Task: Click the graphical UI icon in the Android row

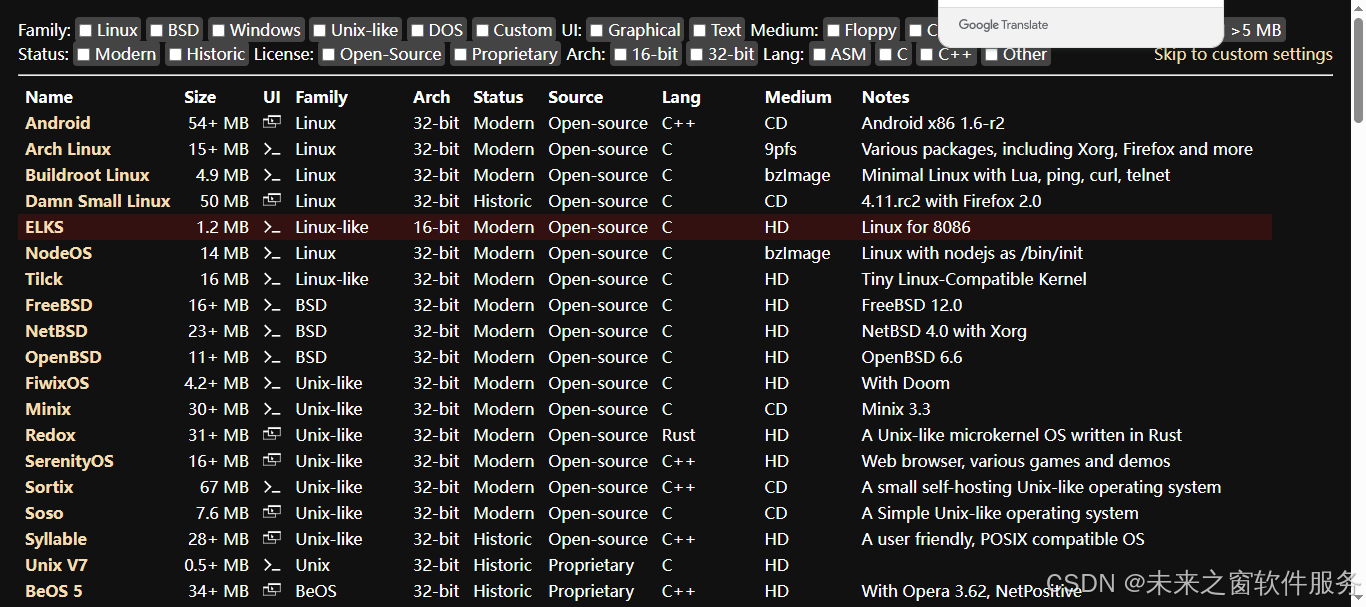Action: tap(271, 123)
